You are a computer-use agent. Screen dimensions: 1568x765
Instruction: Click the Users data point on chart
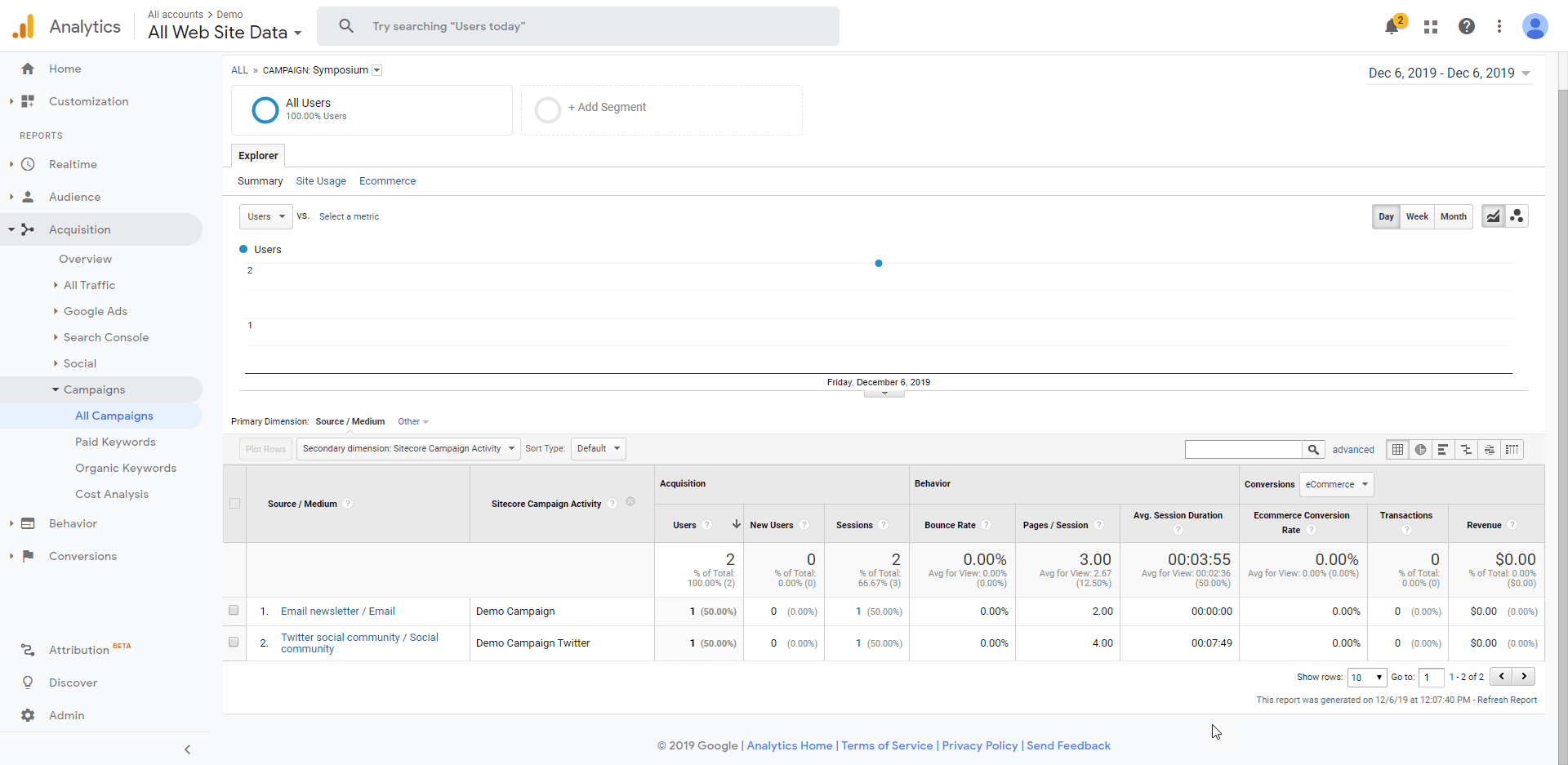point(879,264)
